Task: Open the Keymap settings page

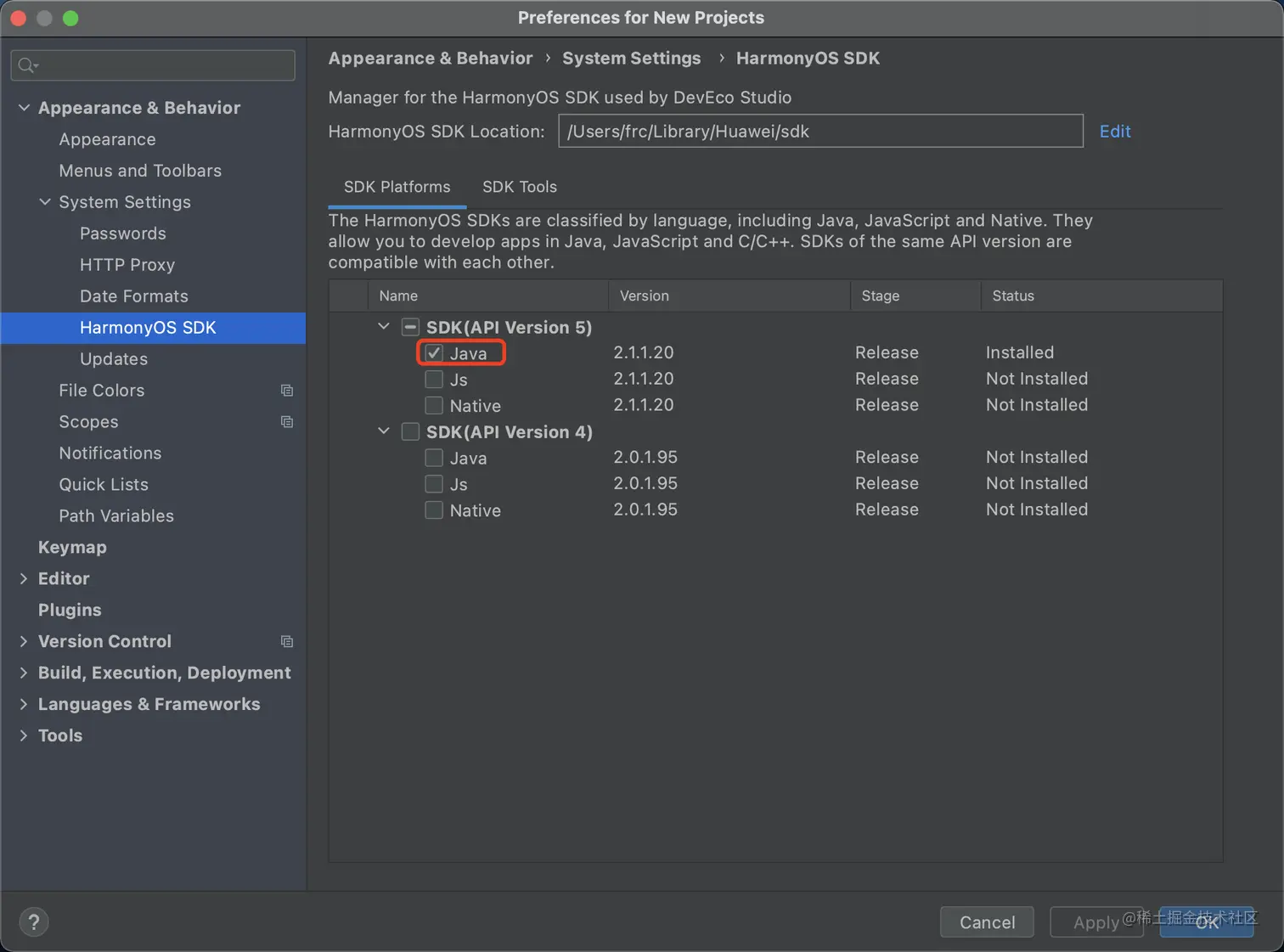Action: point(72,548)
